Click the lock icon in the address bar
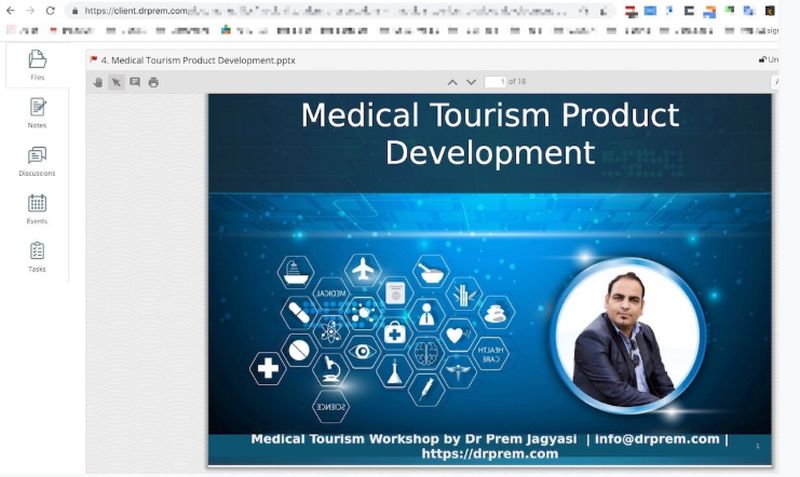 [x=75, y=11]
